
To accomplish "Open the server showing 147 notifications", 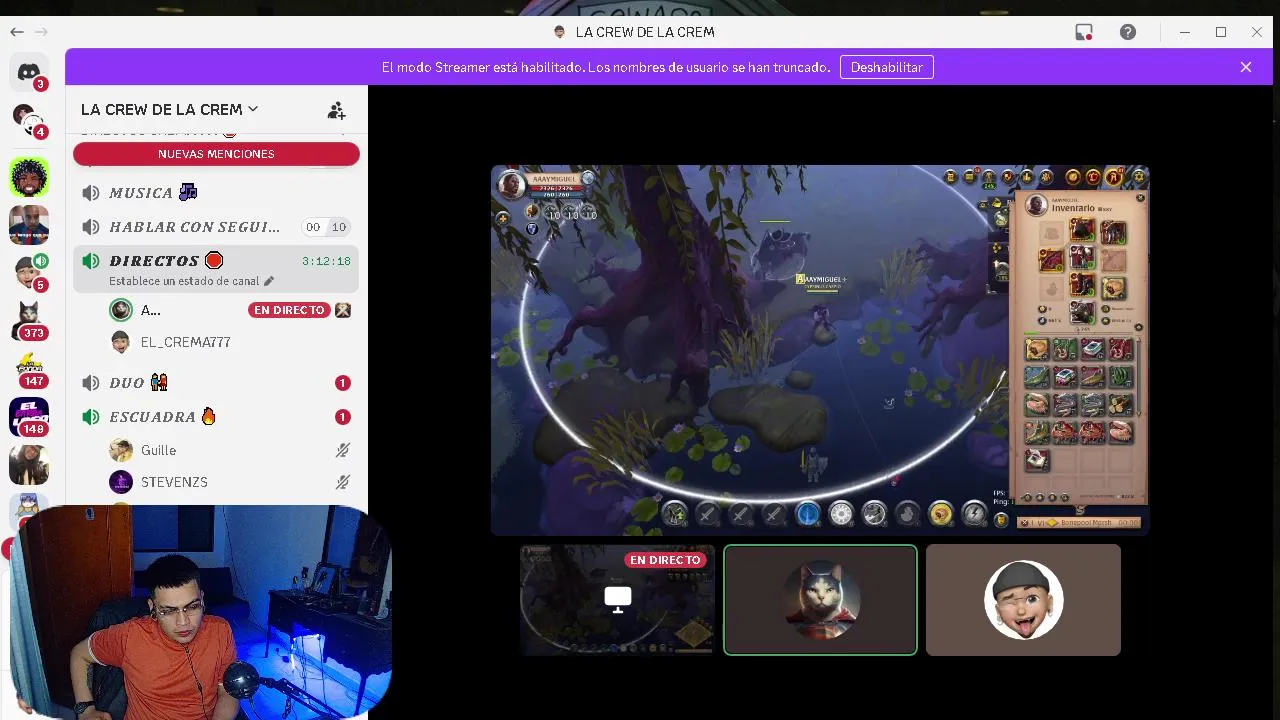I will [x=29, y=369].
